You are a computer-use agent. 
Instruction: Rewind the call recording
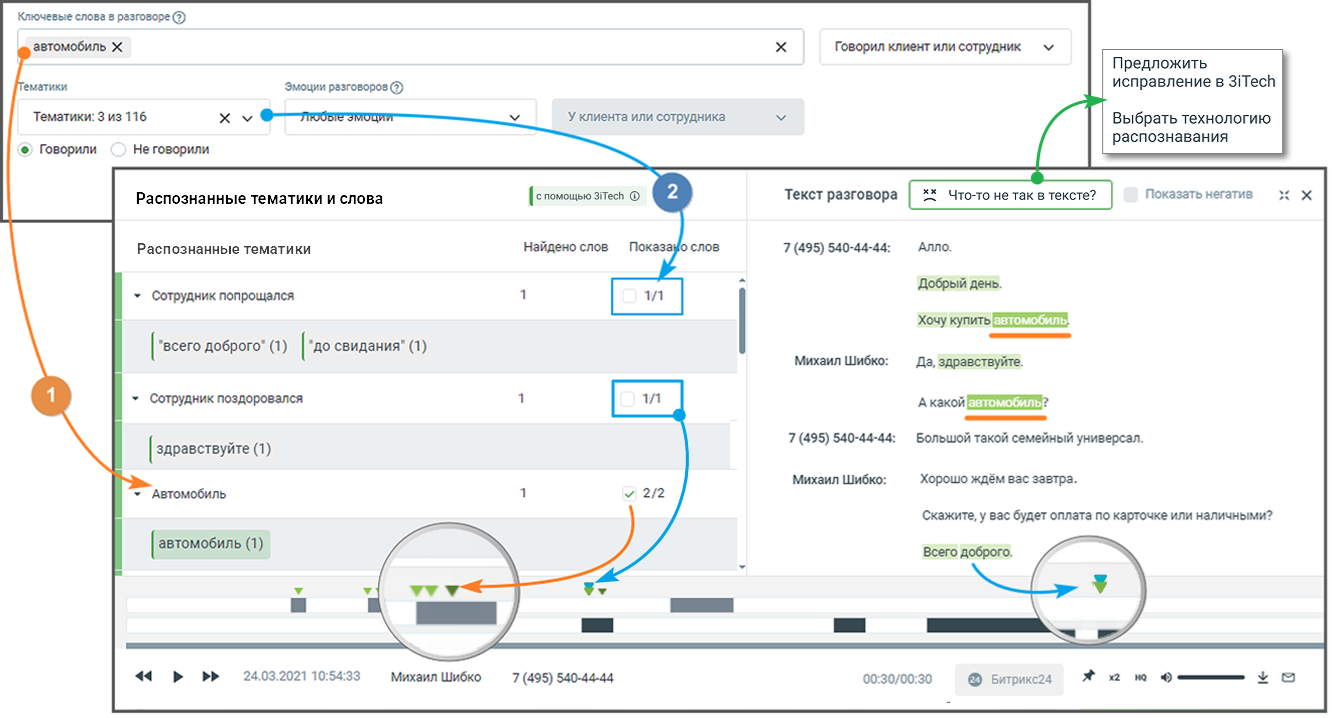click(144, 677)
